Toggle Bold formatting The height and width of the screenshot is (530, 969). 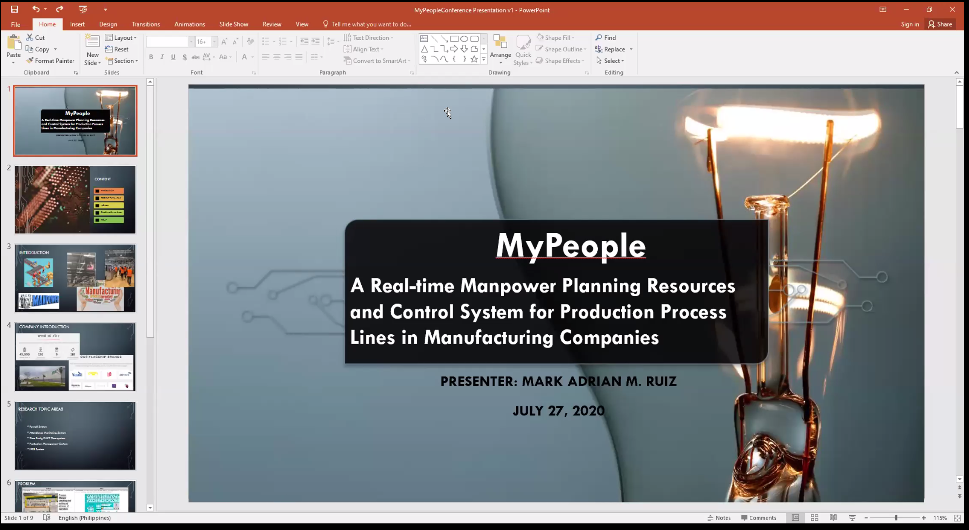(x=151, y=57)
